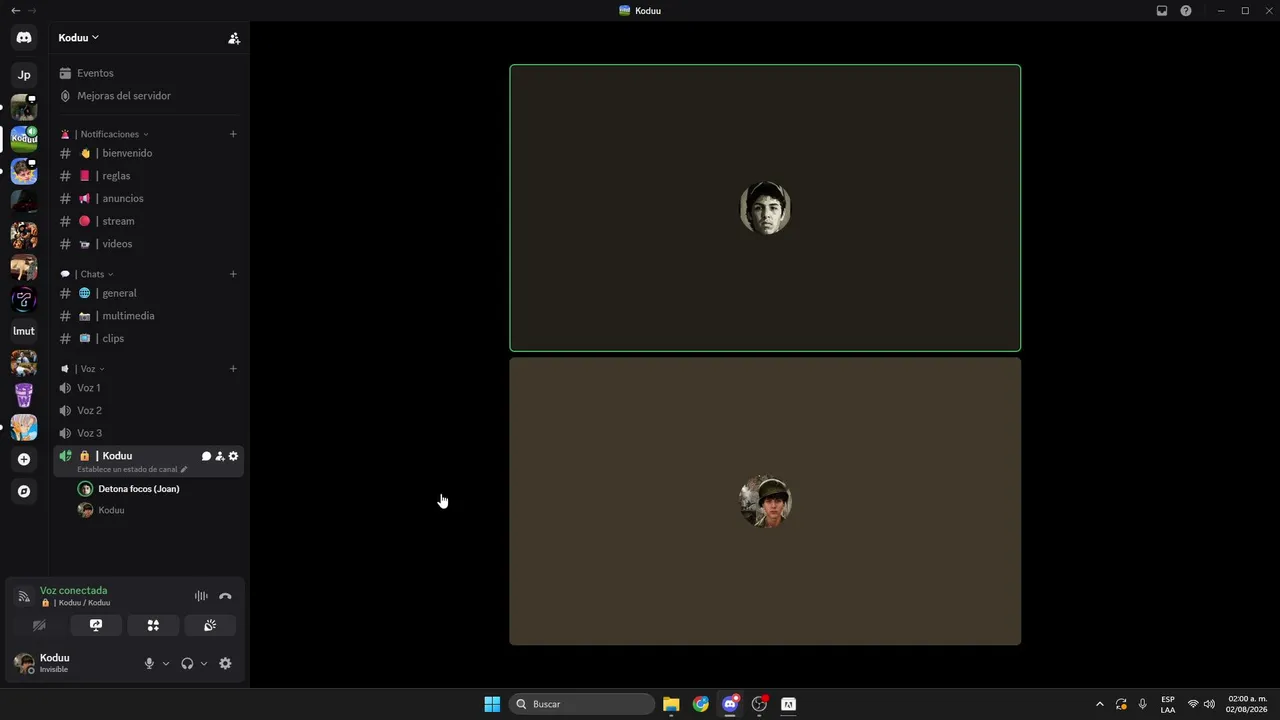The width and height of the screenshot is (1280, 720).
Task: Open noise suppression options
Action: tap(201, 596)
